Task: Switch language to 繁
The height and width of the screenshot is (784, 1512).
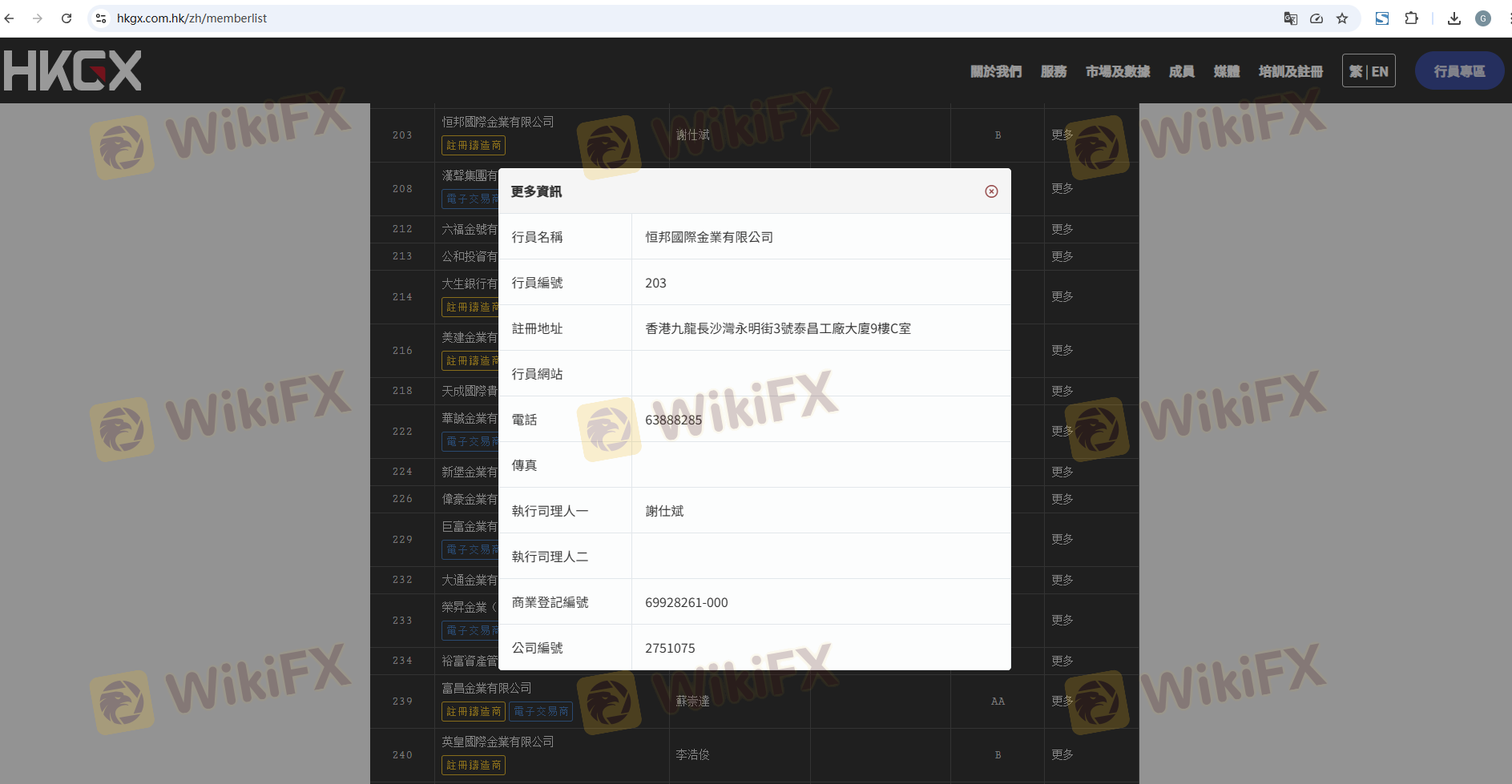Action: 1356,71
